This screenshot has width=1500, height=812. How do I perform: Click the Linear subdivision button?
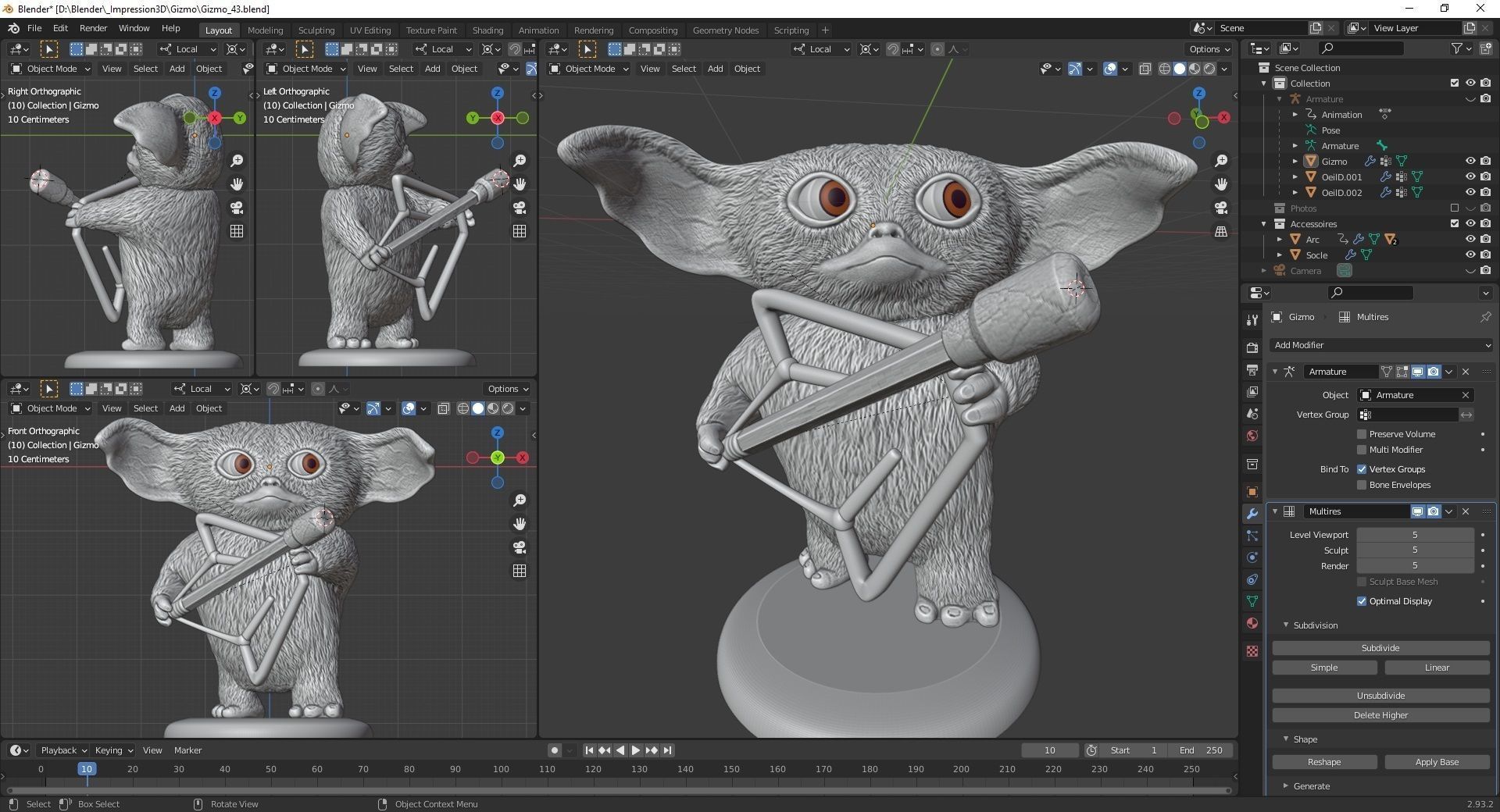1437,668
